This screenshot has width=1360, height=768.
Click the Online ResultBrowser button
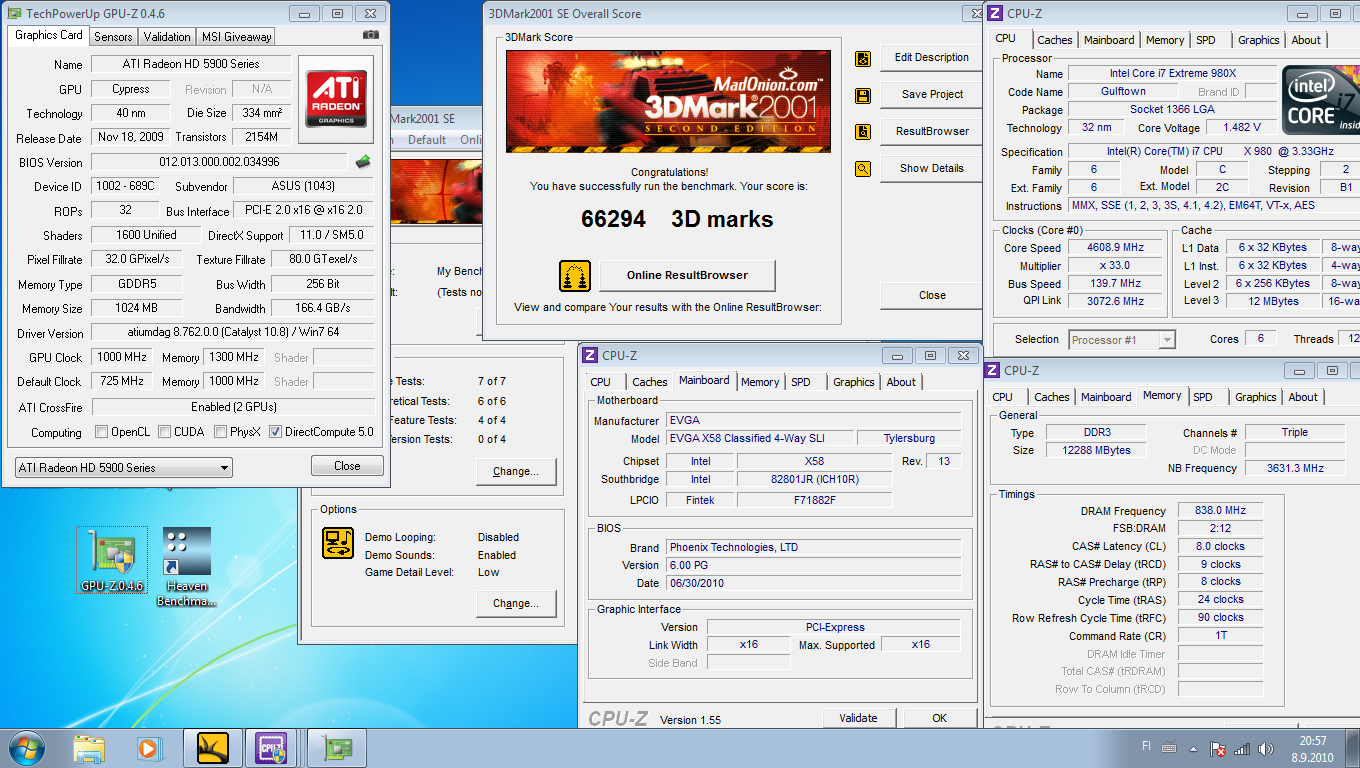[686, 275]
